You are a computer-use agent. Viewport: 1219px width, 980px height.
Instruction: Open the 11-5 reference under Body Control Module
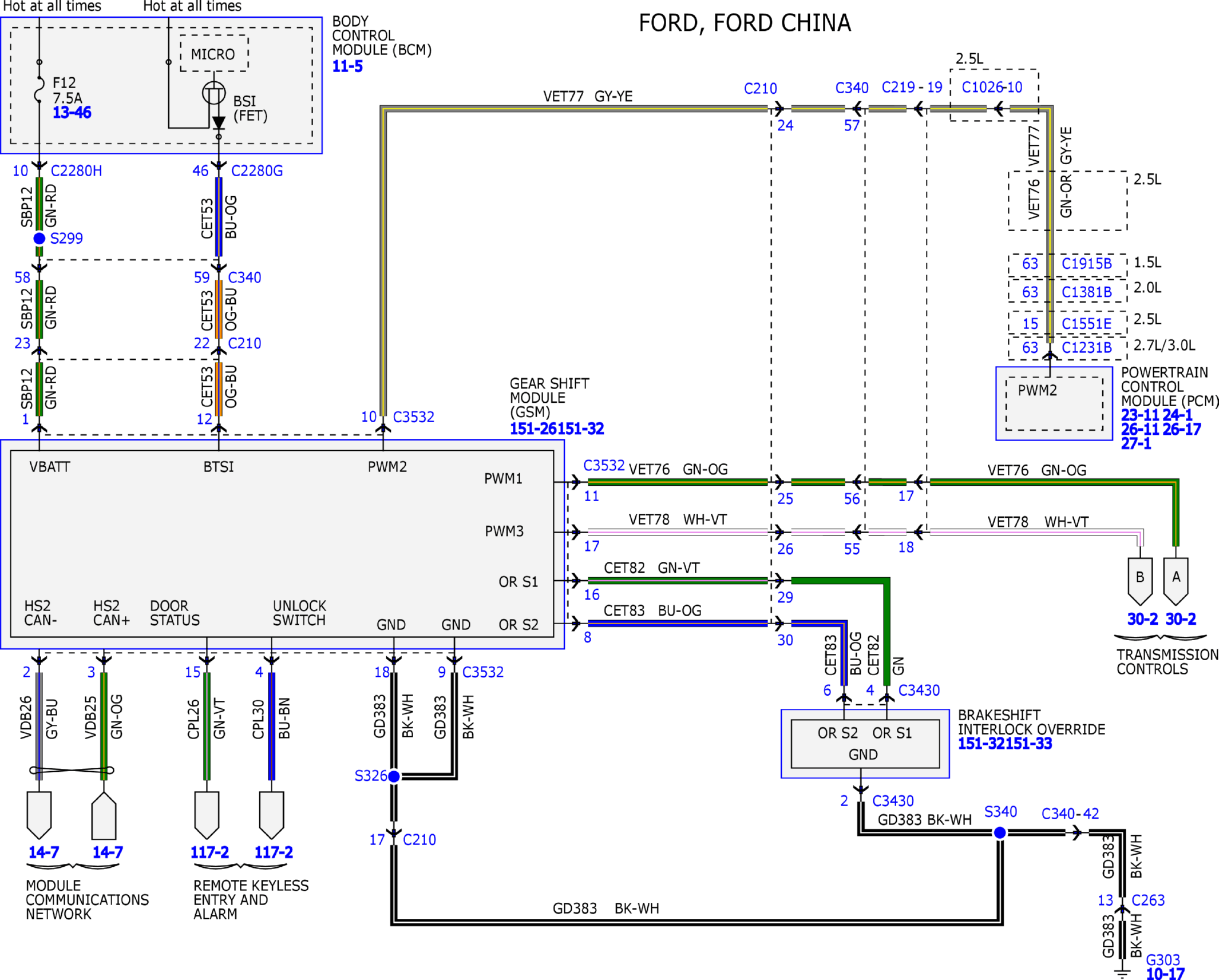pos(347,66)
